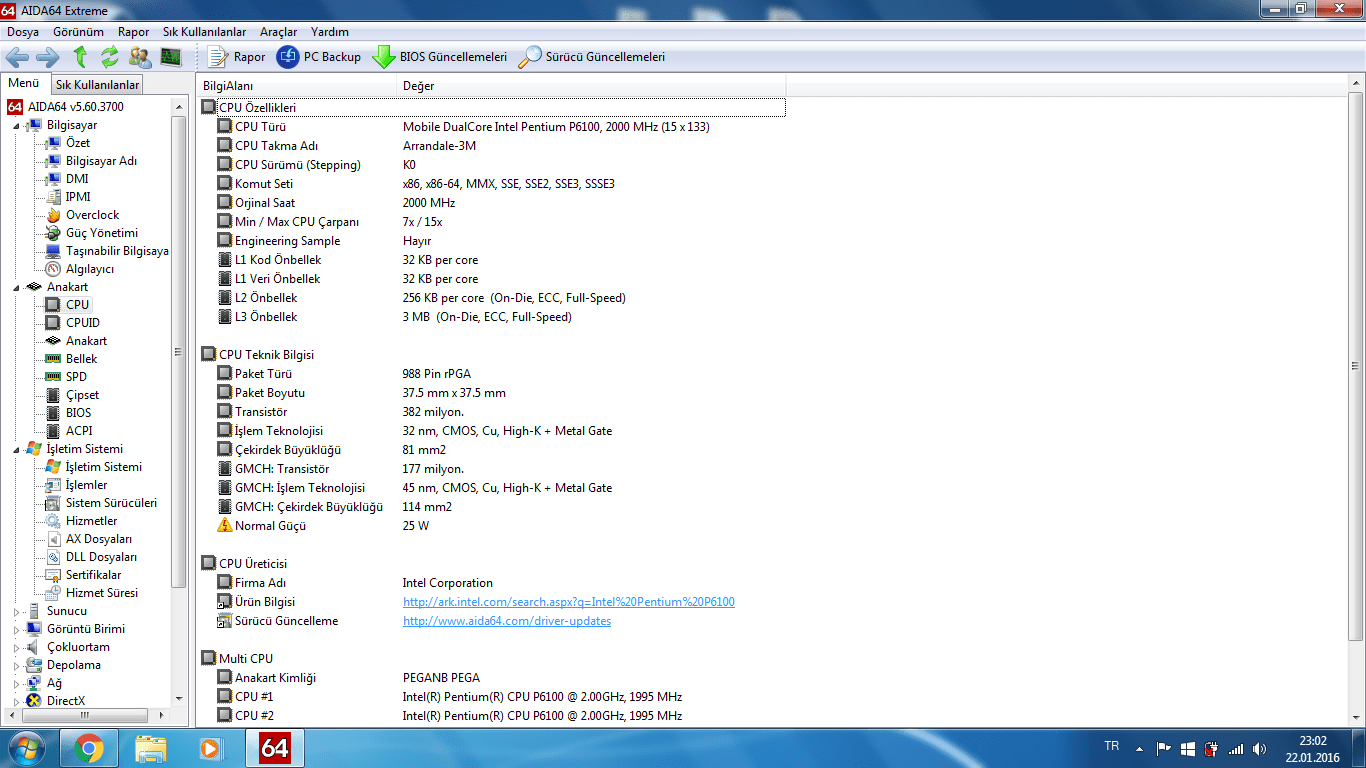The height and width of the screenshot is (768, 1366).
Task: Open the Sık Kullanılanlar menu
Action: [x=204, y=32]
